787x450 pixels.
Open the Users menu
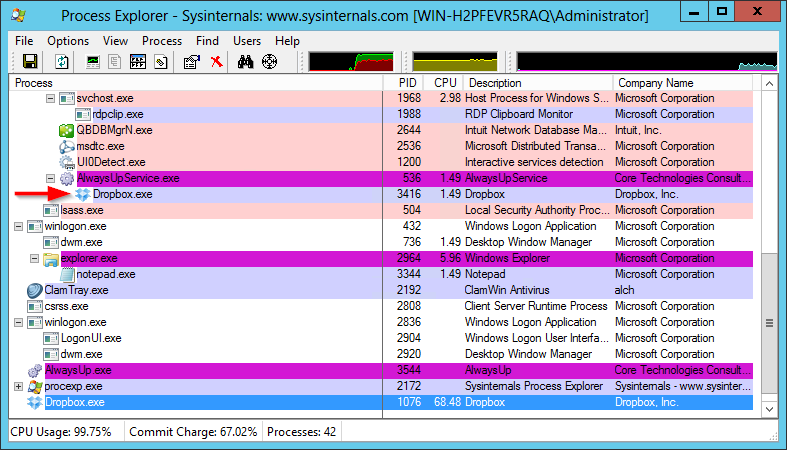247,41
